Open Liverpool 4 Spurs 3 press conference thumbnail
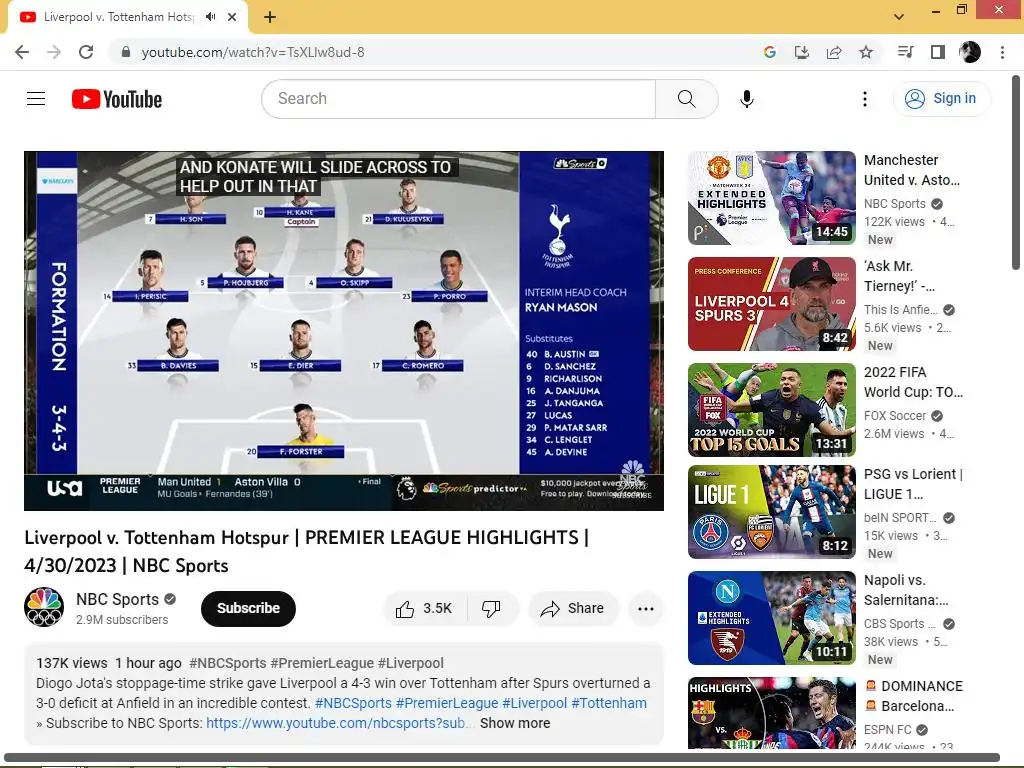 pyautogui.click(x=771, y=304)
